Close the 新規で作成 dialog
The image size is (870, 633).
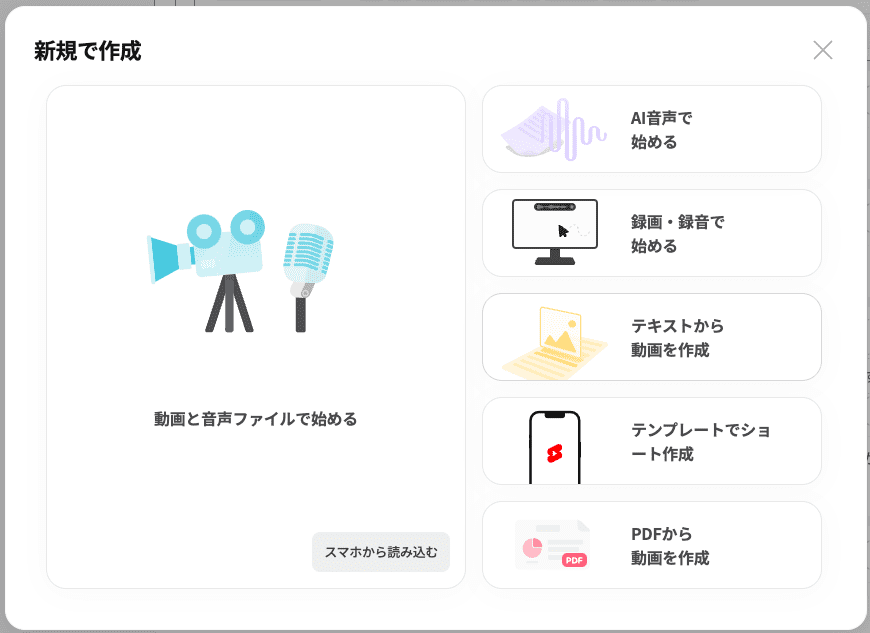click(822, 50)
